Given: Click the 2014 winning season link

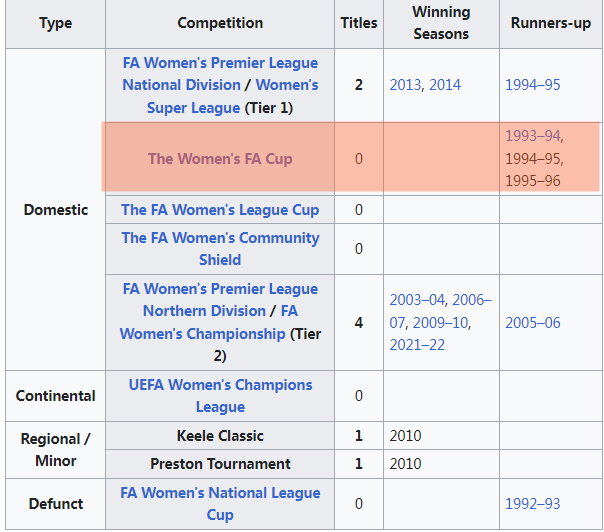Looking at the screenshot, I should 445,85.
